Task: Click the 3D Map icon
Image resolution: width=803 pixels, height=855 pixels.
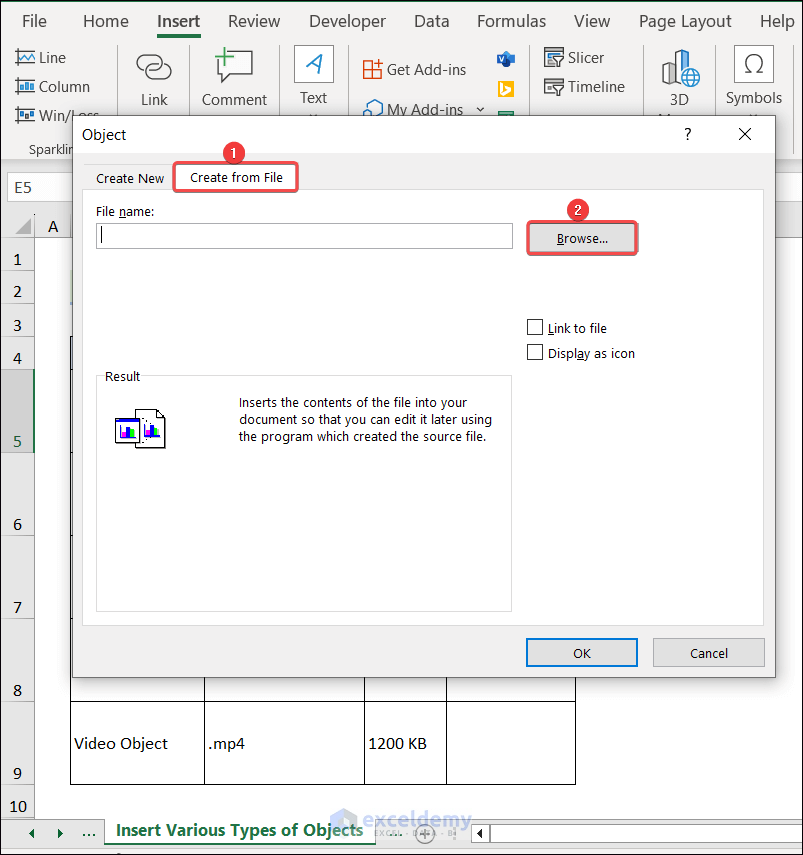Action: 679,70
